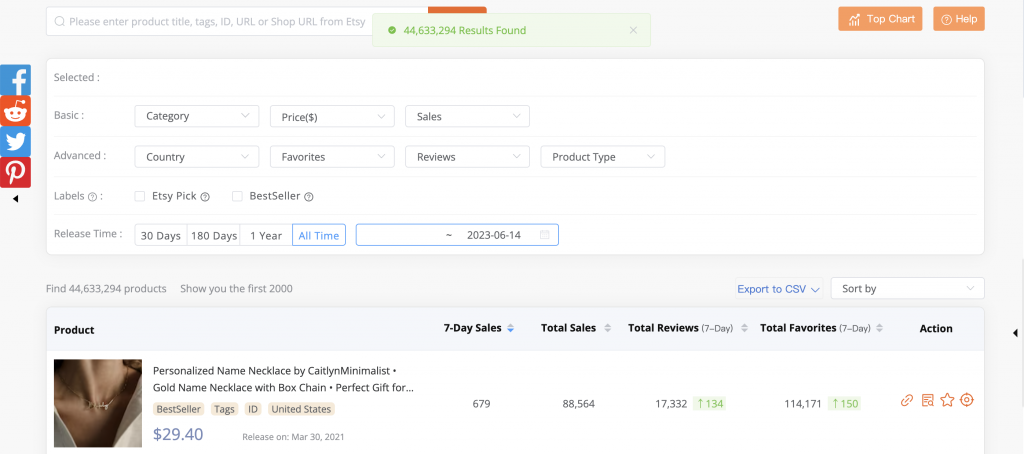Open the Top Chart button
The width and height of the screenshot is (1024, 454).
tap(880, 19)
